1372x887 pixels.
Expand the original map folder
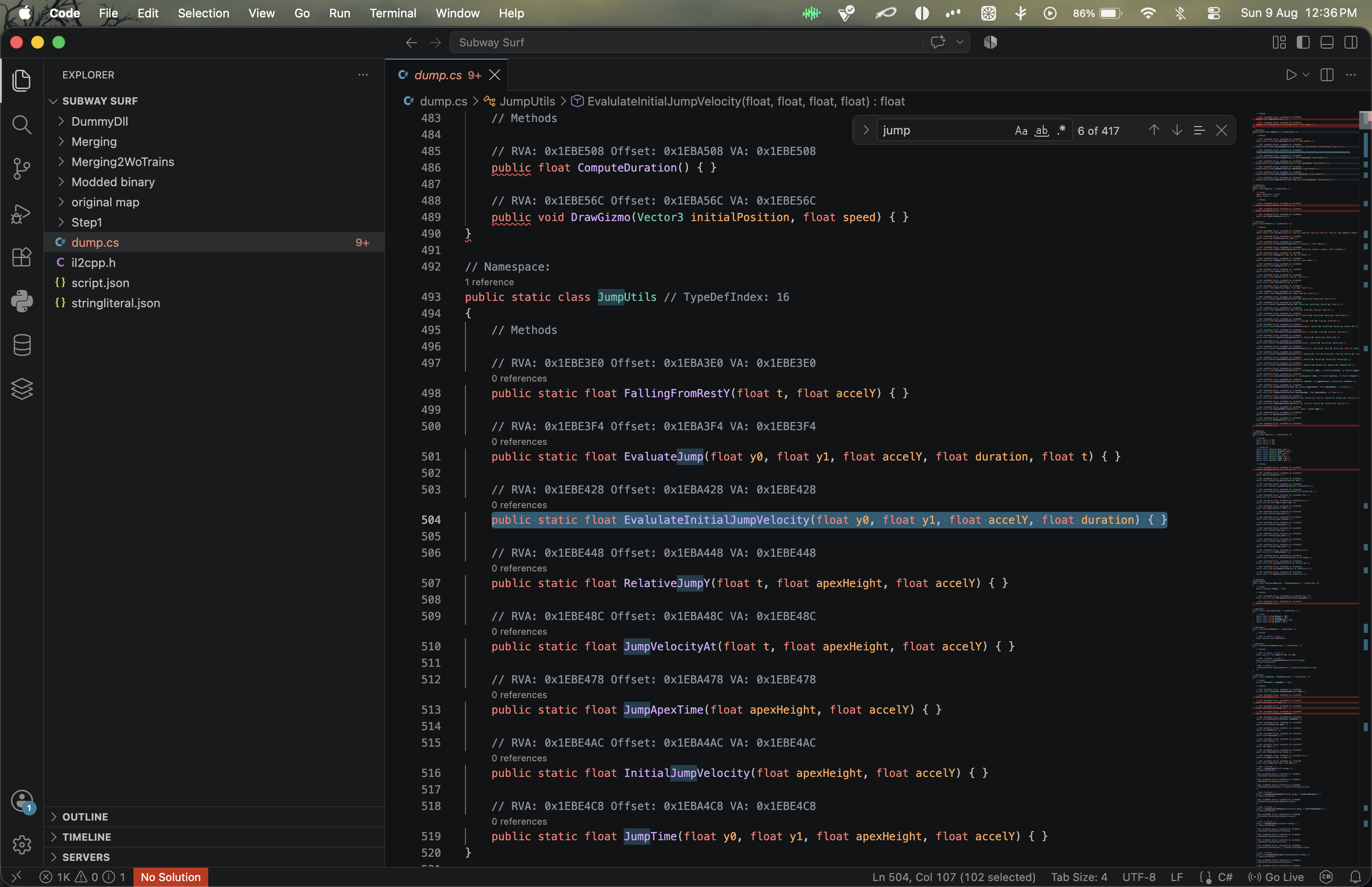pos(214,202)
